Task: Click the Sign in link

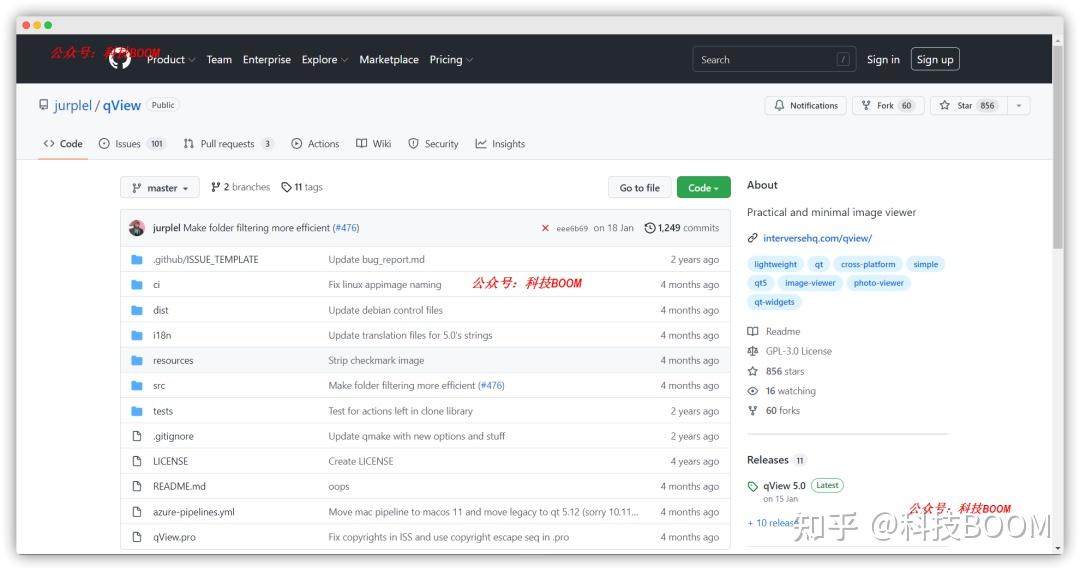Action: (883, 59)
